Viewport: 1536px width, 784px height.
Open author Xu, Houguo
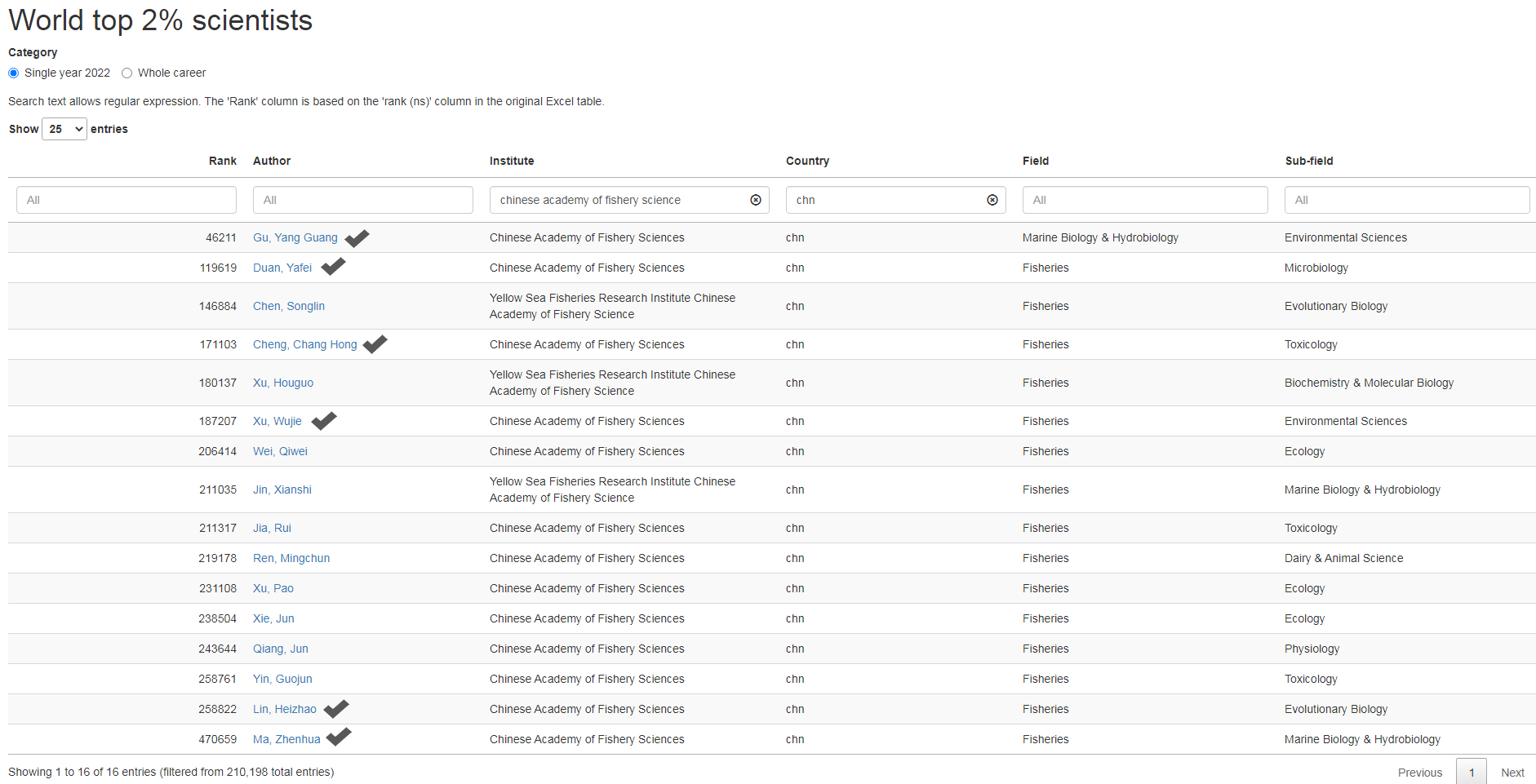(x=283, y=383)
